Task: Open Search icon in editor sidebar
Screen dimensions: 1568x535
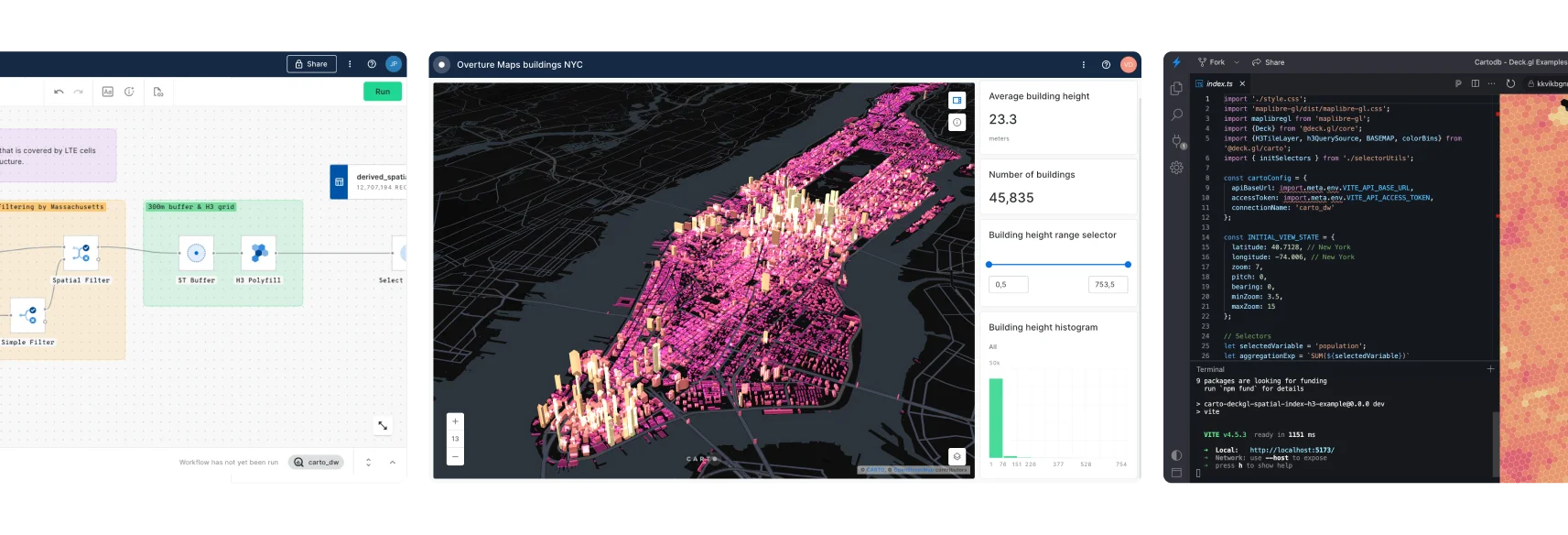Action: [x=1177, y=115]
